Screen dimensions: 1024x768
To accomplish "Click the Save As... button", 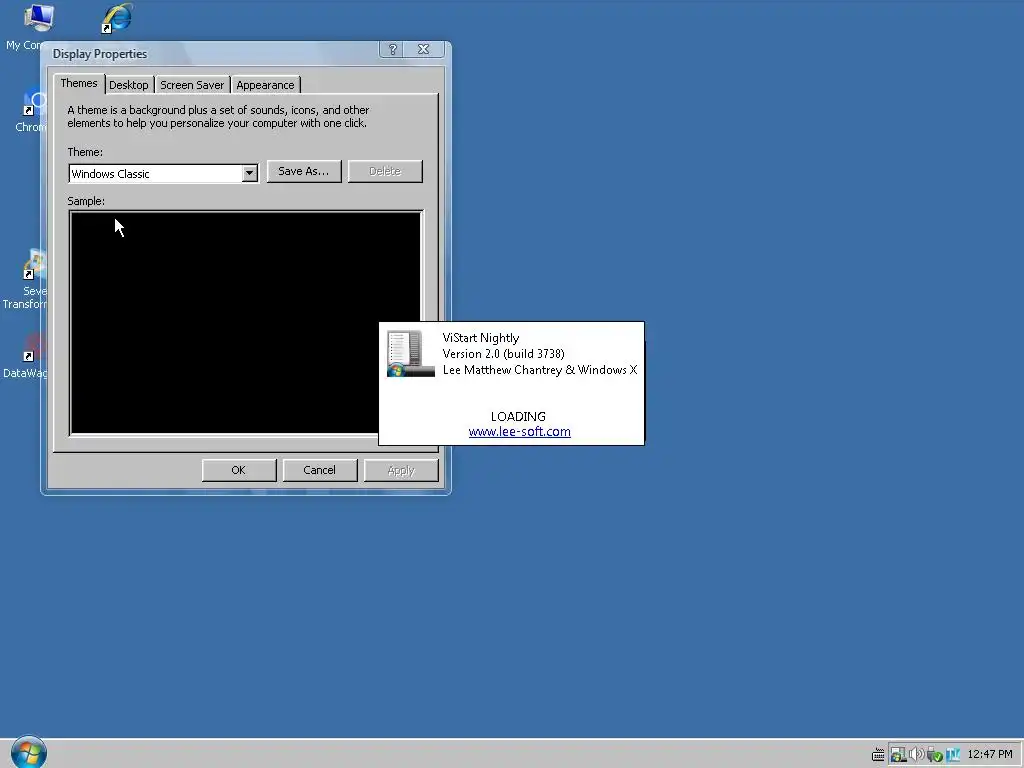I will tap(304, 171).
